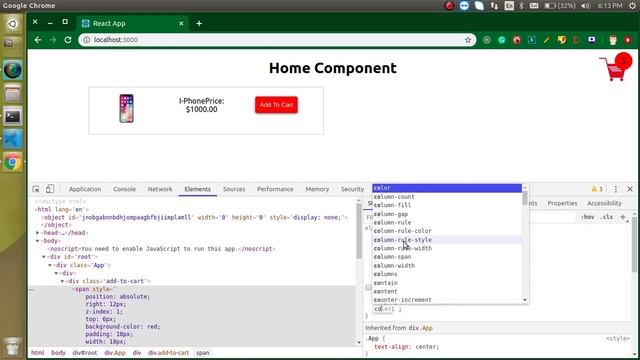Choose 'column-gap' suggestion
640x360 pixels.
click(x=447, y=214)
